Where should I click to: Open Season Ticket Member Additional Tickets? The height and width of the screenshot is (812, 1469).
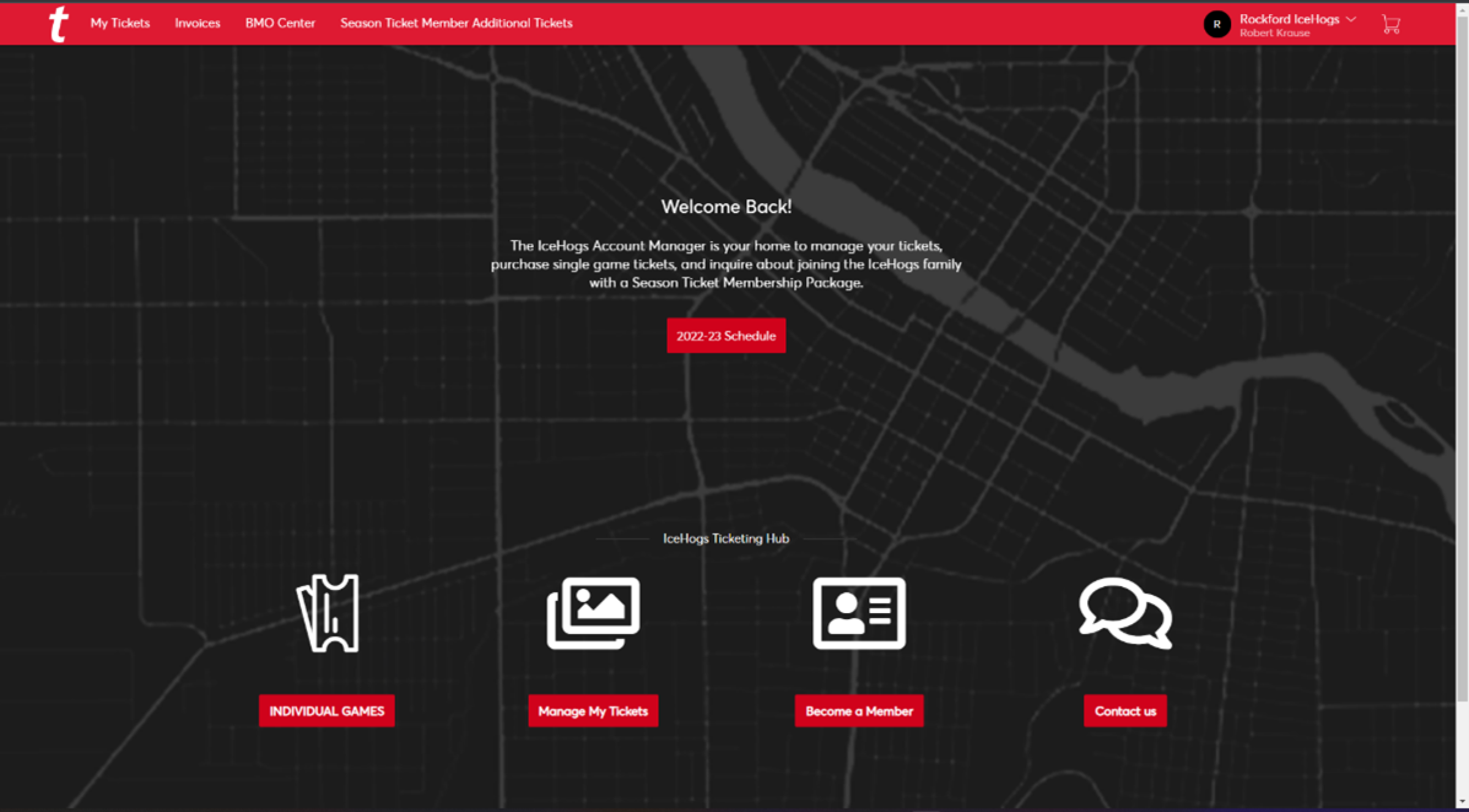[456, 23]
